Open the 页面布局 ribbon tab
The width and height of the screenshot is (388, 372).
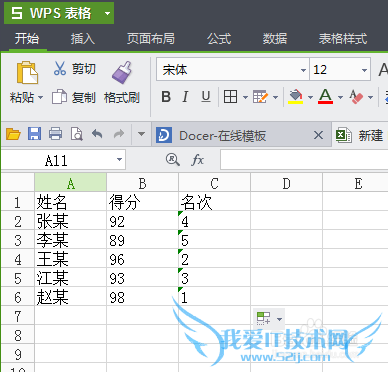[151, 39]
